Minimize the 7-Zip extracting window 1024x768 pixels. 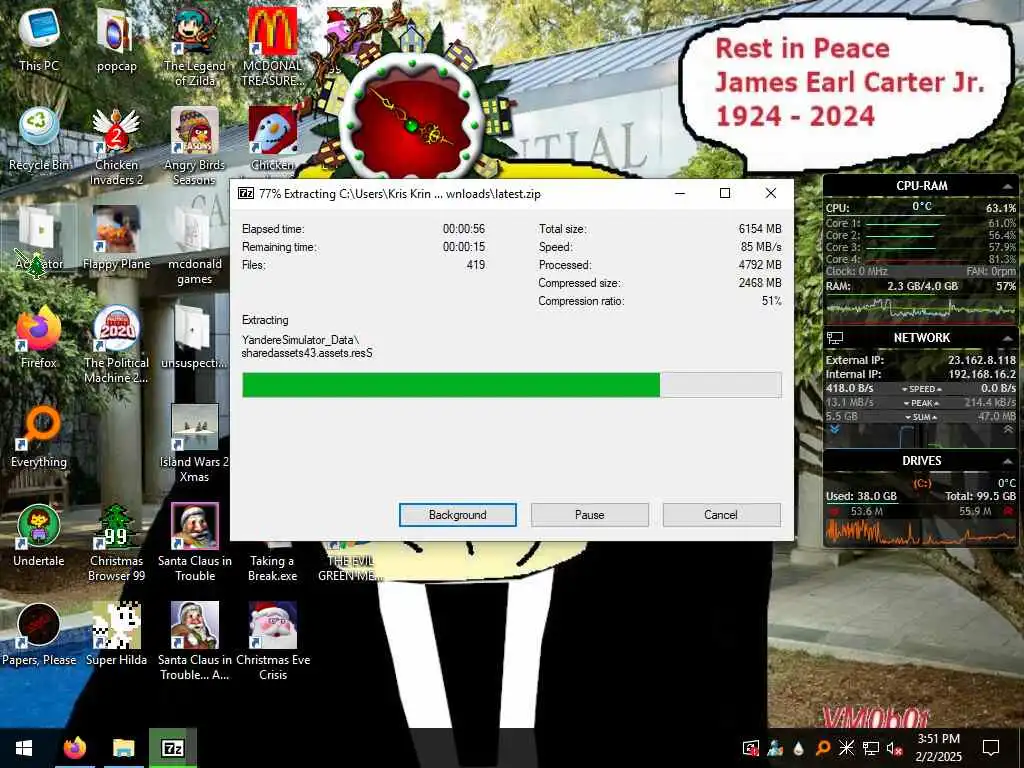(680, 193)
